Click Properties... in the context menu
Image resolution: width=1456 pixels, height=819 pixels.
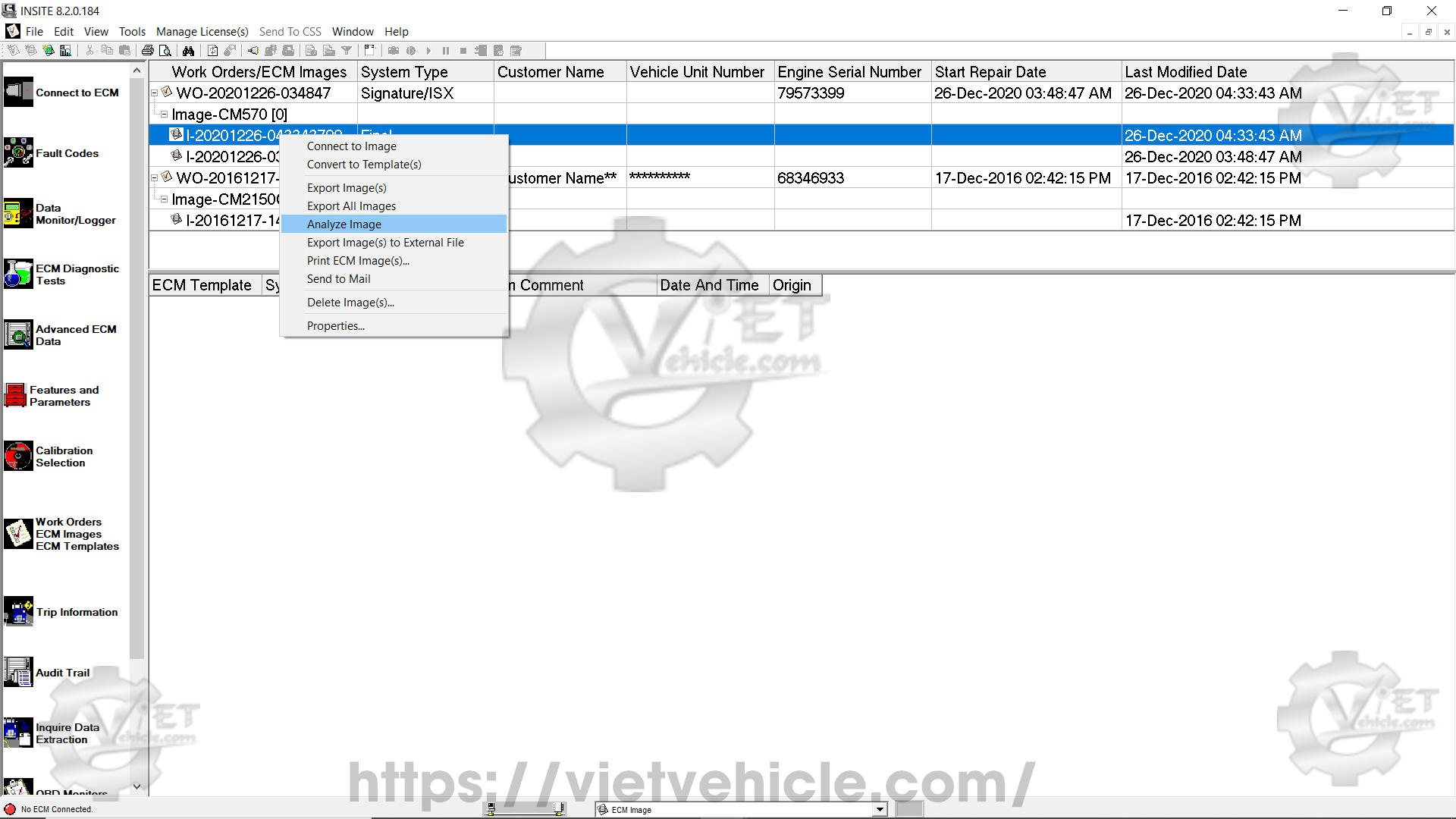pyautogui.click(x=335, y=326)
